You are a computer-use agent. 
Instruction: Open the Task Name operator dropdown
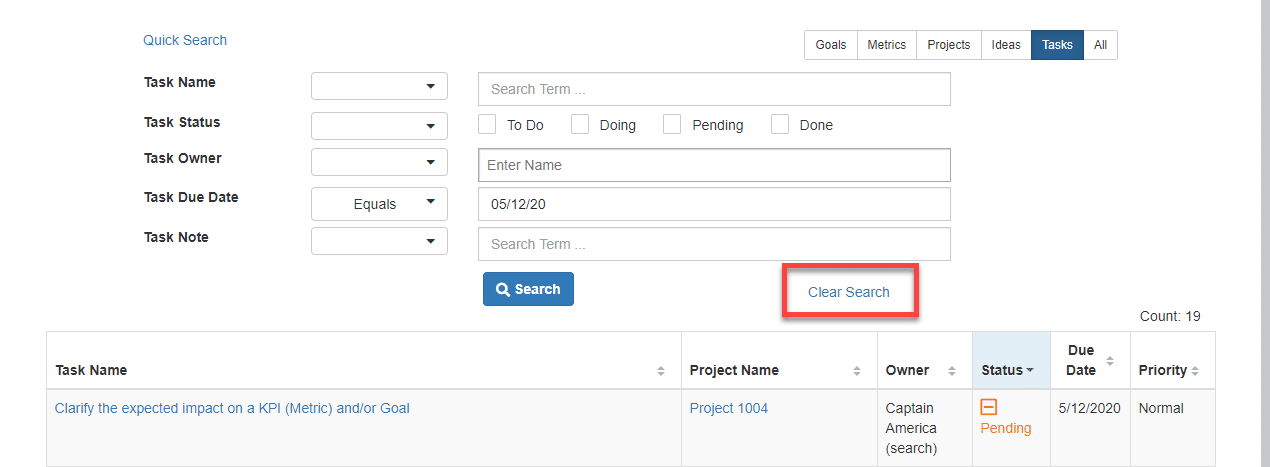379,86
